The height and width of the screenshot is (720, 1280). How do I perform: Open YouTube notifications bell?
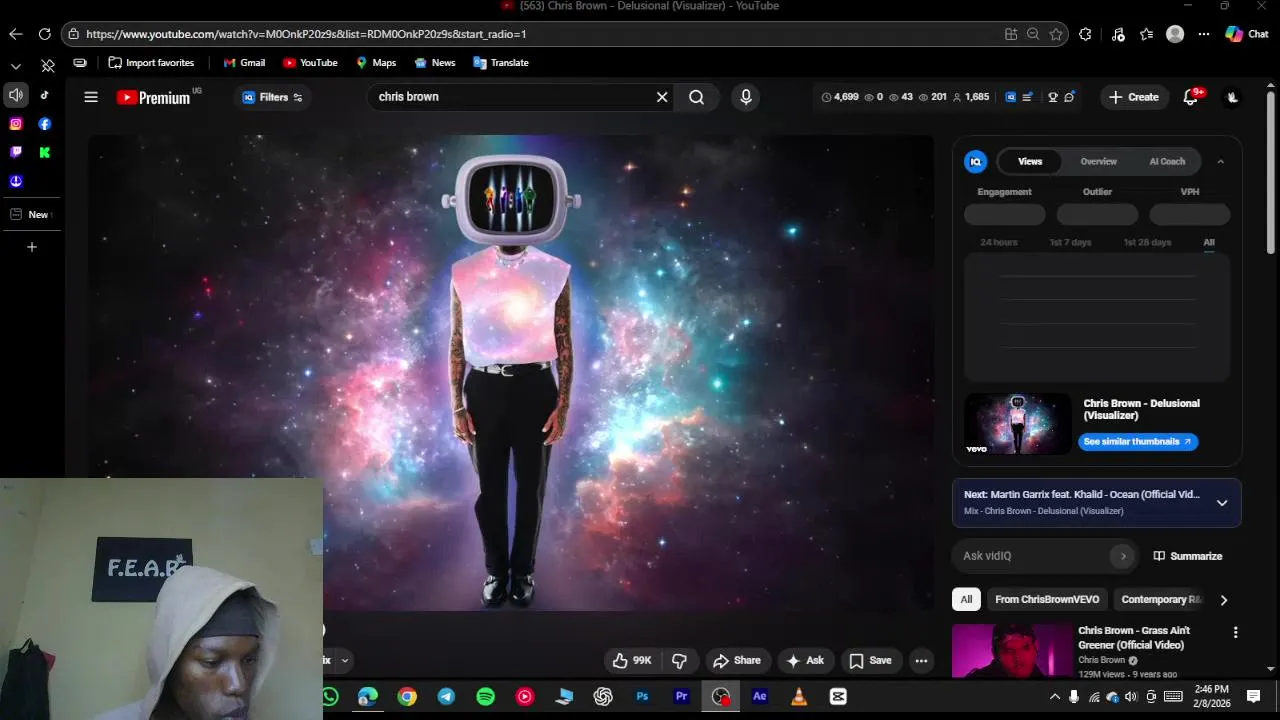pos(1190,97)
